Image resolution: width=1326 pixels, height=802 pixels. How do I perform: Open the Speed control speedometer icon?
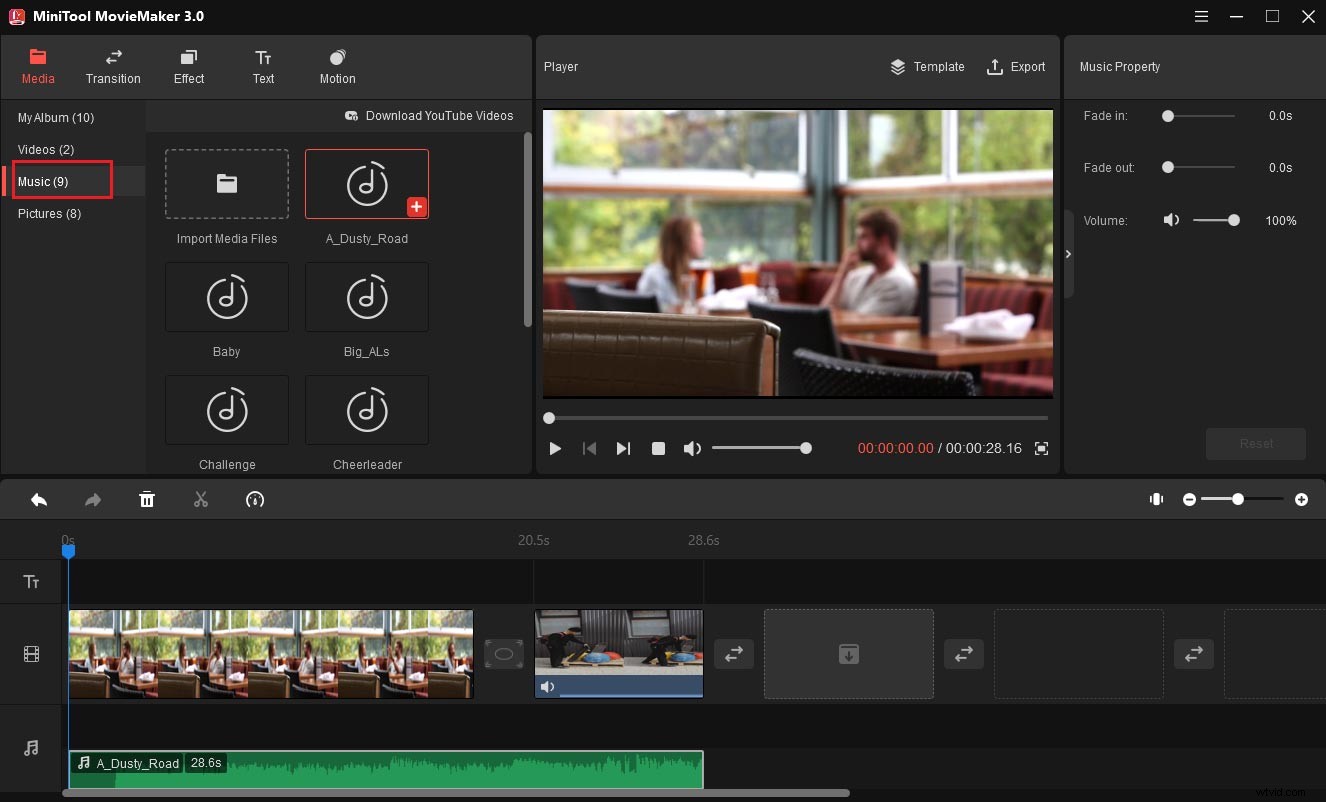click(255, 499)
